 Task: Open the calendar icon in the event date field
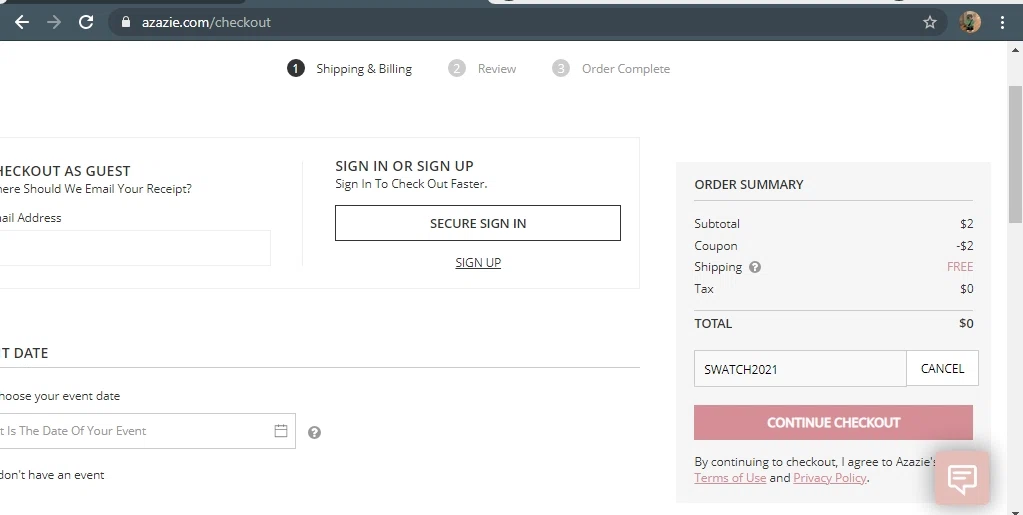[x=281, y=431]
